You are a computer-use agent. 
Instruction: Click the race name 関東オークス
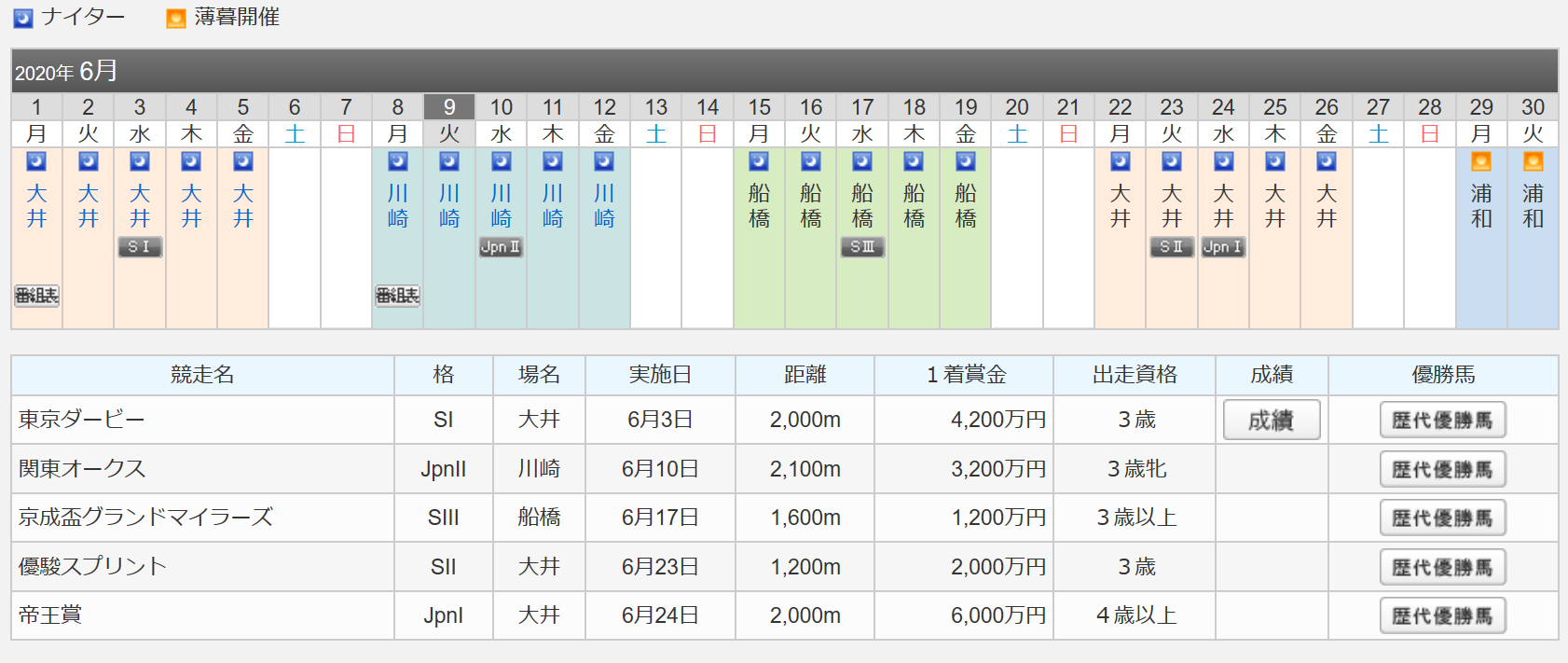pos(82,469)
